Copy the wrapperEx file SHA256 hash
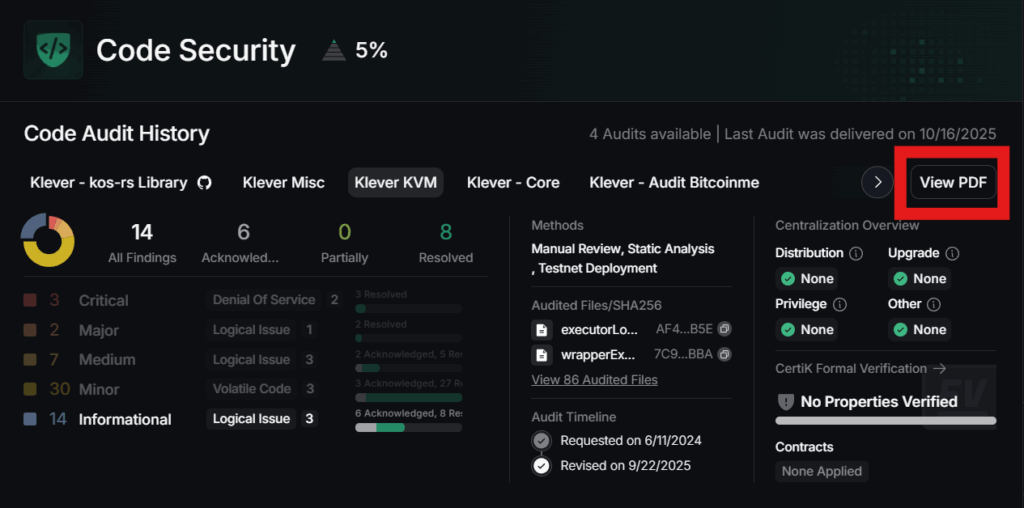 (724, 355)
